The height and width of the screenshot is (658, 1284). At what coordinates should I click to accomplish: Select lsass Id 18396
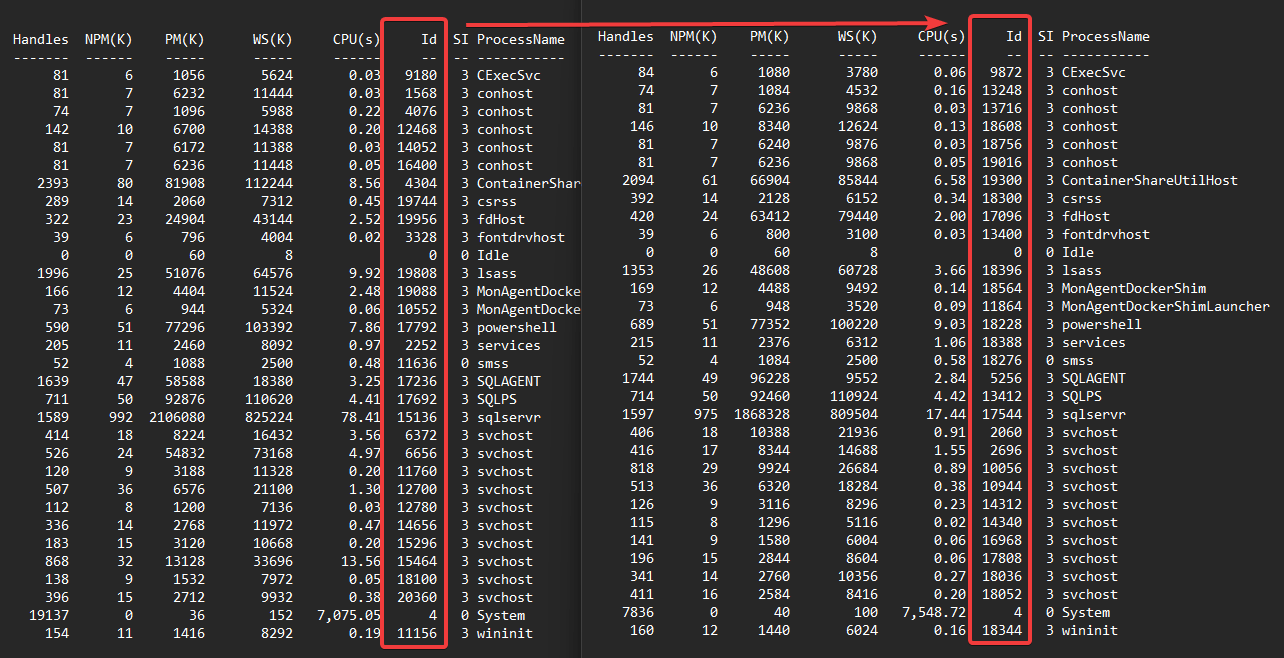[1001, 270]
